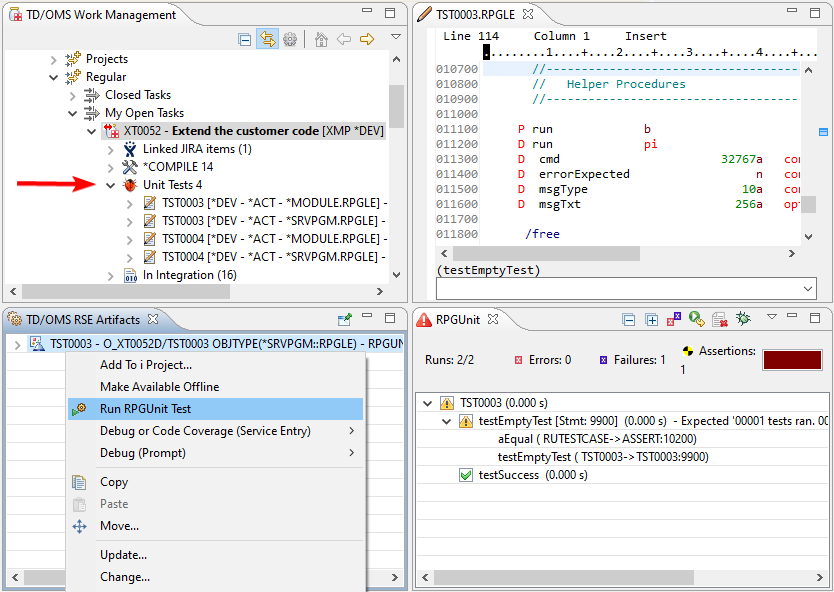Click the Projects node icon
834x592 pixels.
pyautogui.click(x=73, y=59)
